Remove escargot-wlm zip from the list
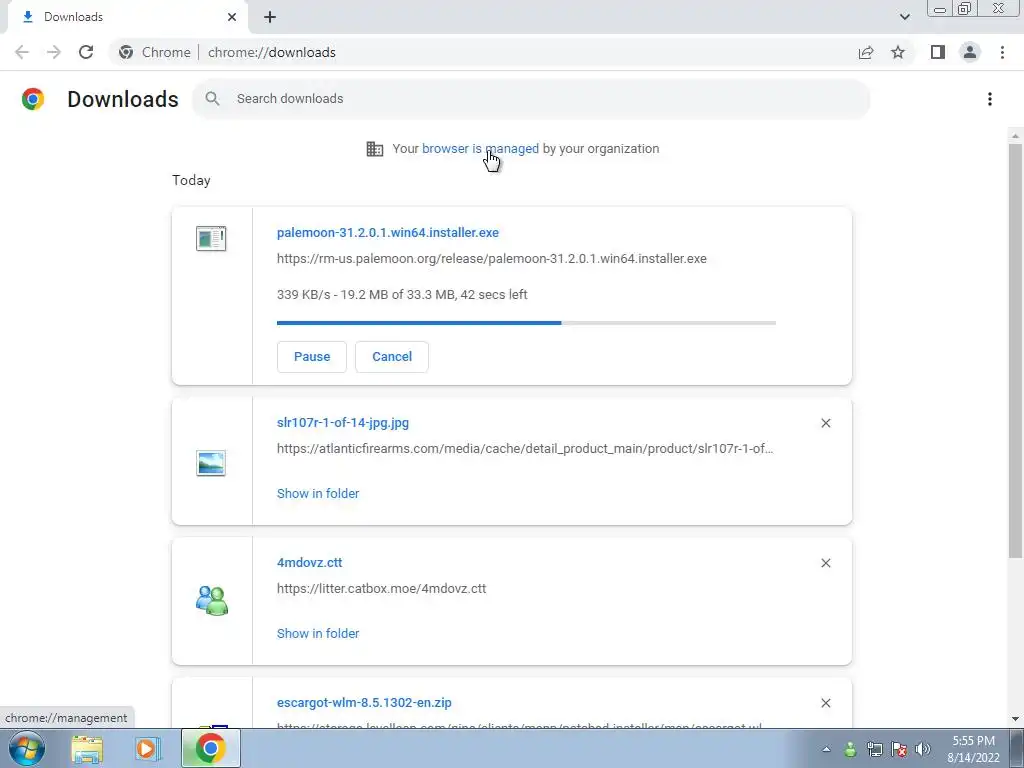This screenshot has height=768, width=1024. 825,703
